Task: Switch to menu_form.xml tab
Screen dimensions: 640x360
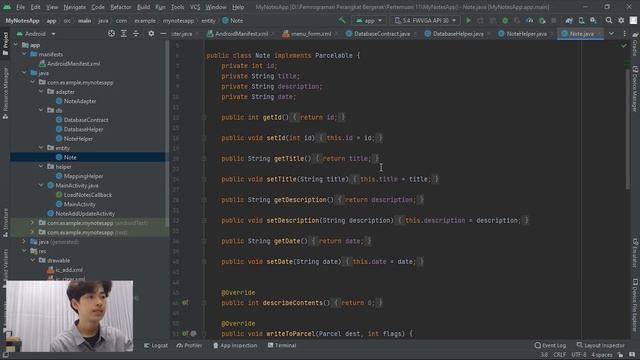Action: coord(307,33)
